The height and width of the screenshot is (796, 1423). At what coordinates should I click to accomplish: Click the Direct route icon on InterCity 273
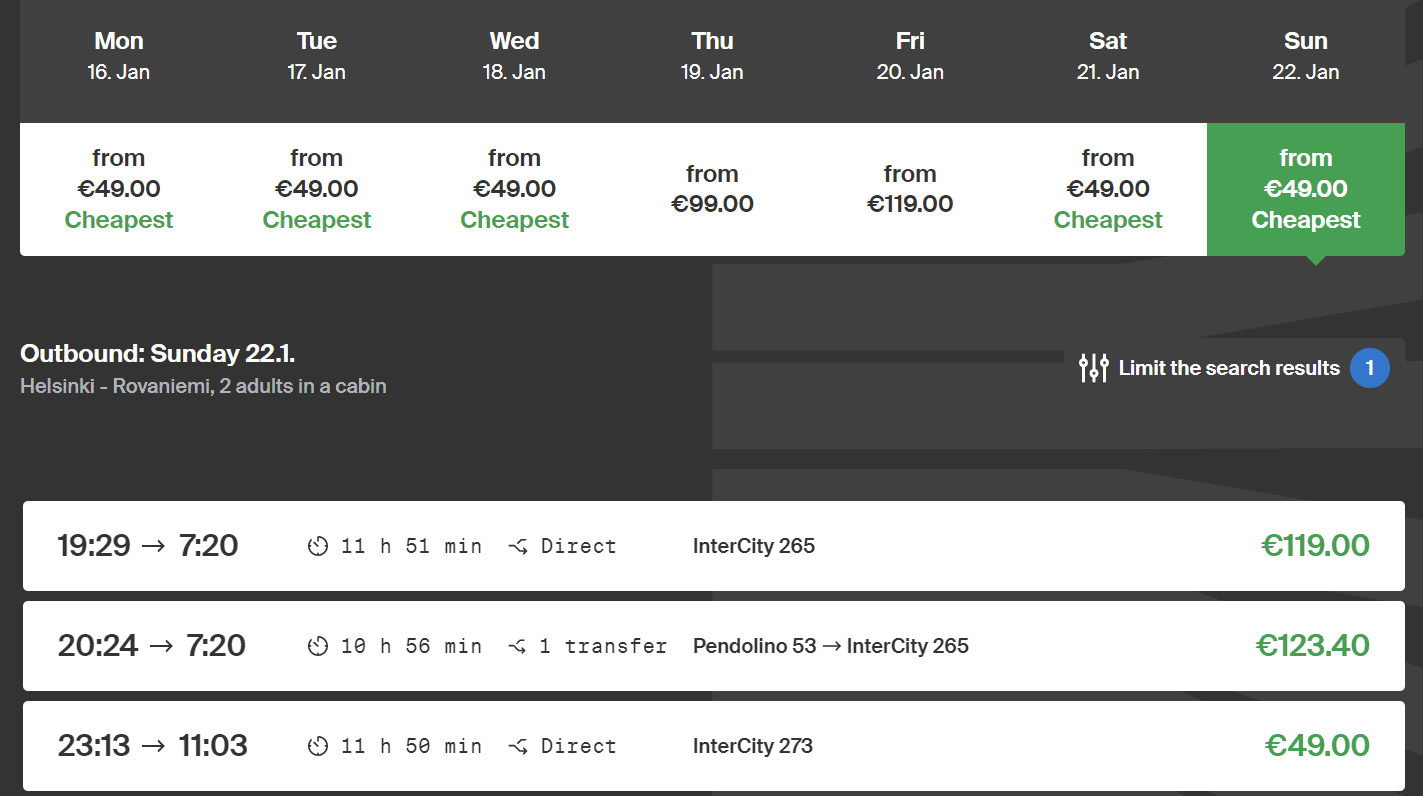tap(518, 746)
